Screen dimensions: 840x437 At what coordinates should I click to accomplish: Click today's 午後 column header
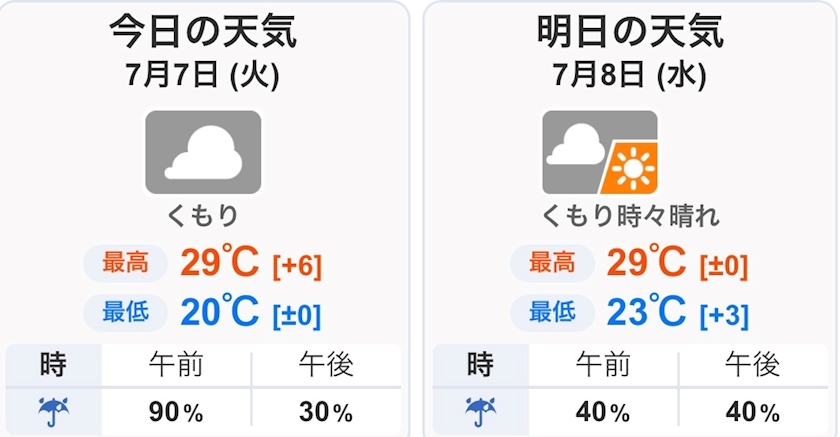pos(326,365)
